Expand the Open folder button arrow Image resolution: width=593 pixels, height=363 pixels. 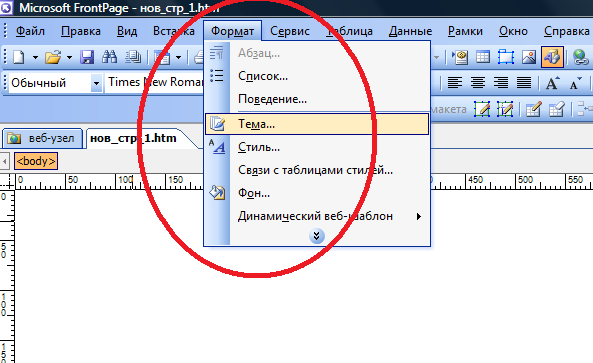point(70,57)
